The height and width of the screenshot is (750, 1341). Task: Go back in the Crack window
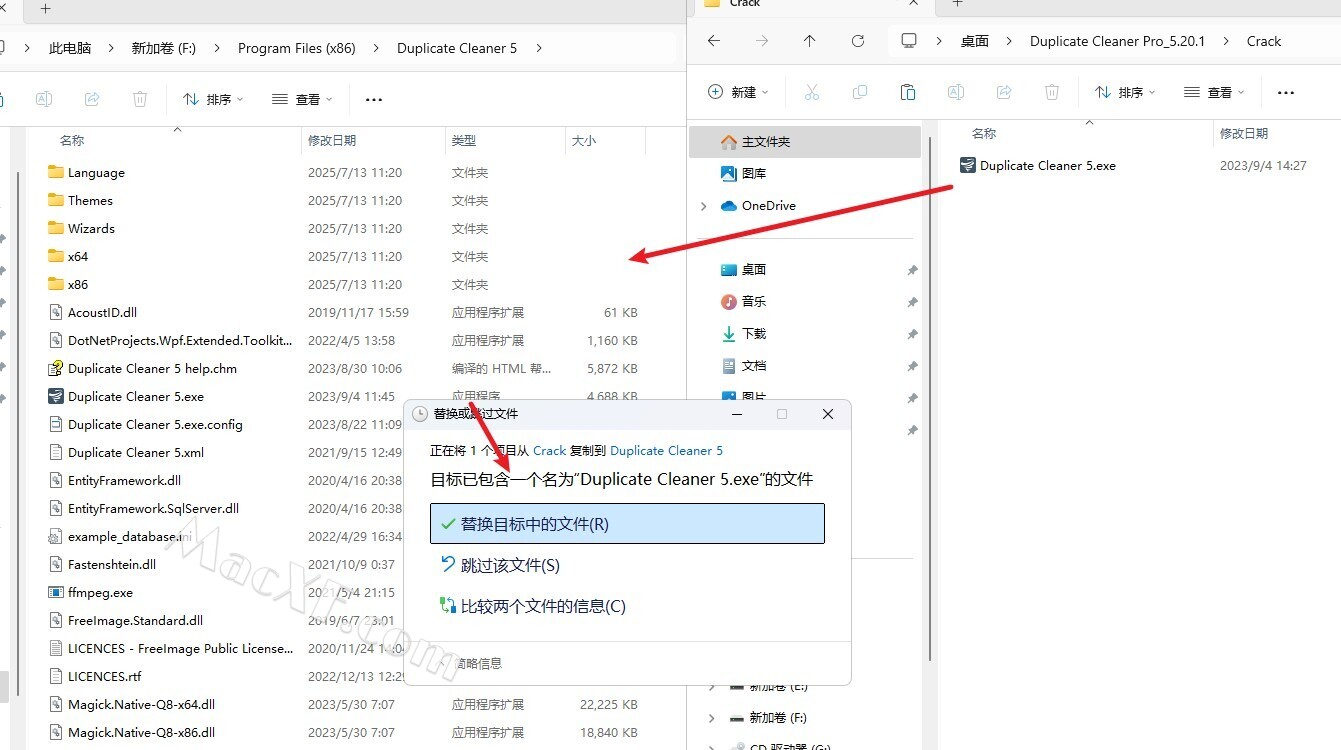pyautogui.click(x=714, y=41)
